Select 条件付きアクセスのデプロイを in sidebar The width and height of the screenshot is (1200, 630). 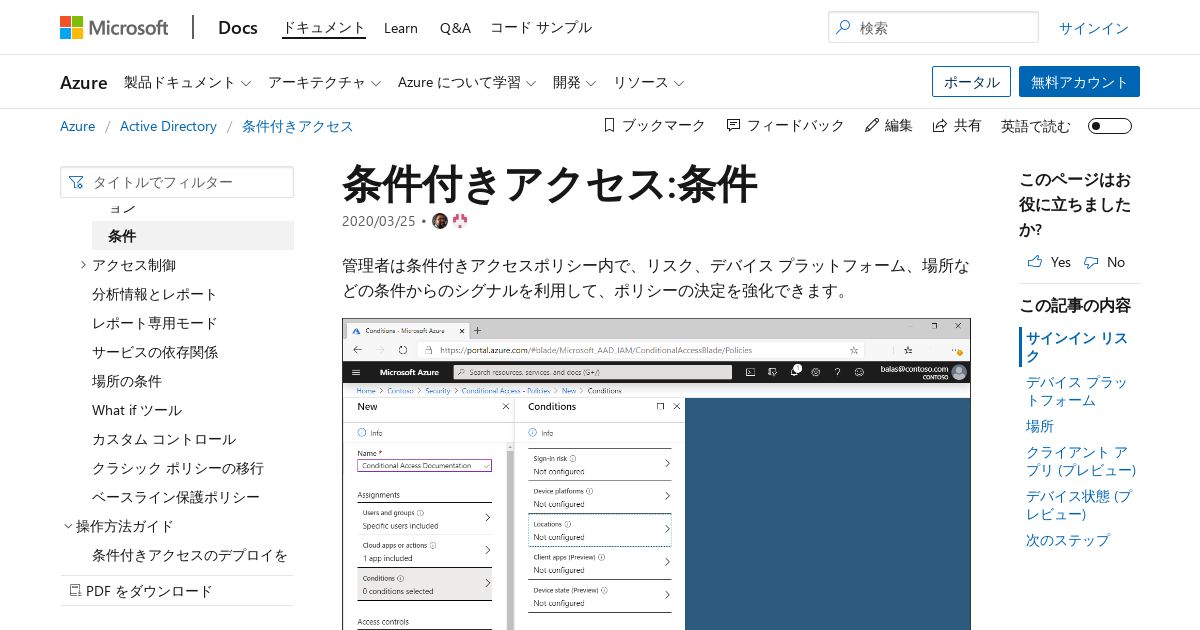190,555
